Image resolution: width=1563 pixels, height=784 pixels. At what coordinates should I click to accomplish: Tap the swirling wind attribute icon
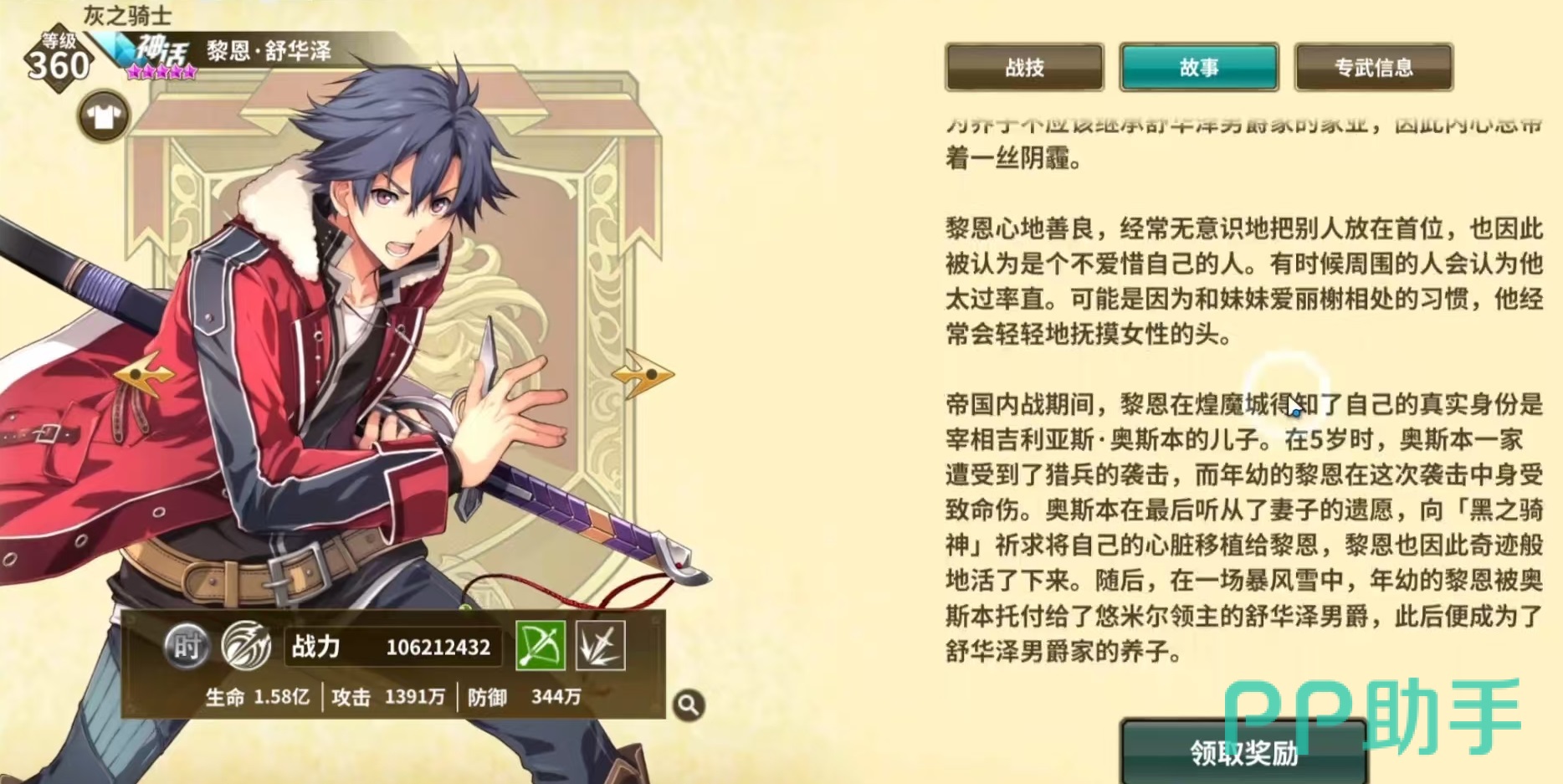click(246, 646)
